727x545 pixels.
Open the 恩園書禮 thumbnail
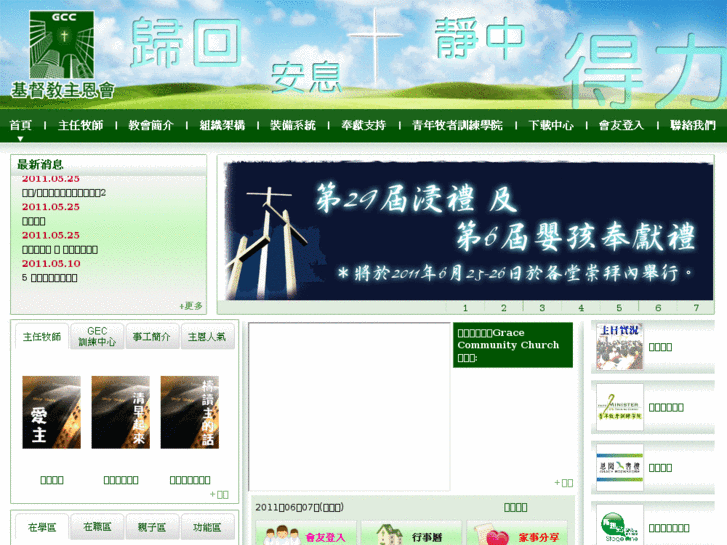[619, 468]
